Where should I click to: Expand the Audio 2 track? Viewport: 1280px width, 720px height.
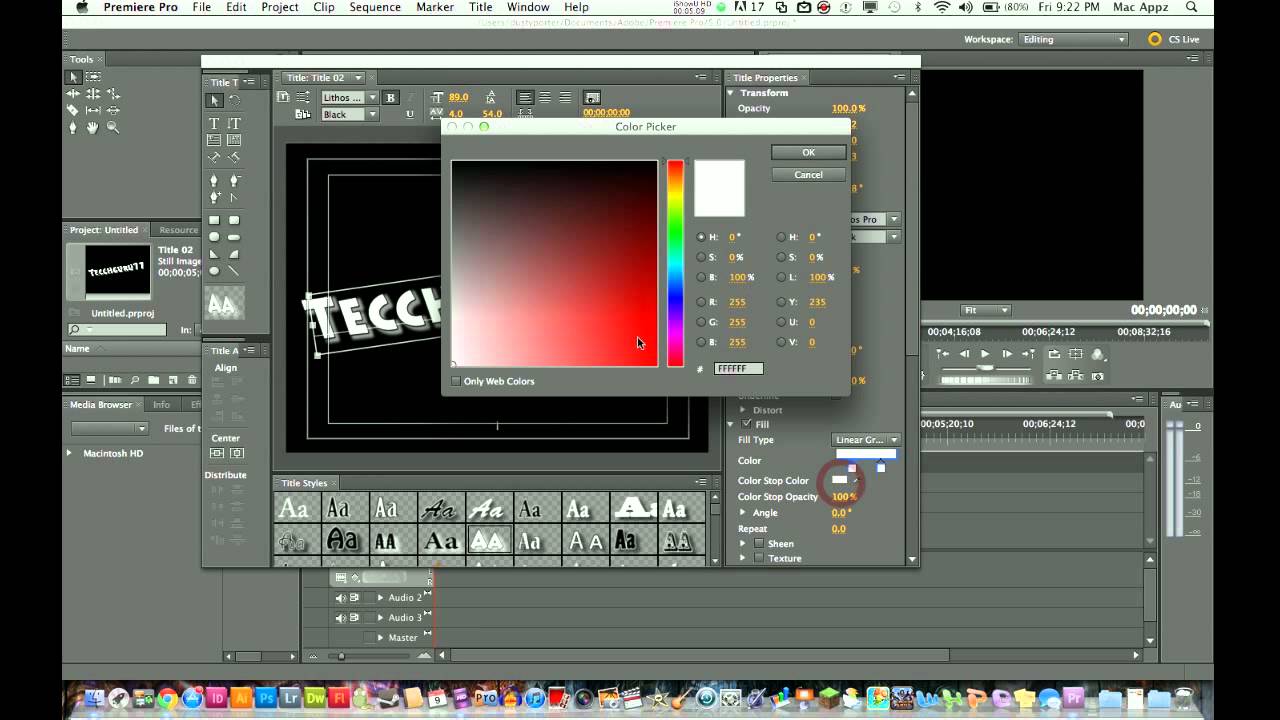[x=380, y=598]
